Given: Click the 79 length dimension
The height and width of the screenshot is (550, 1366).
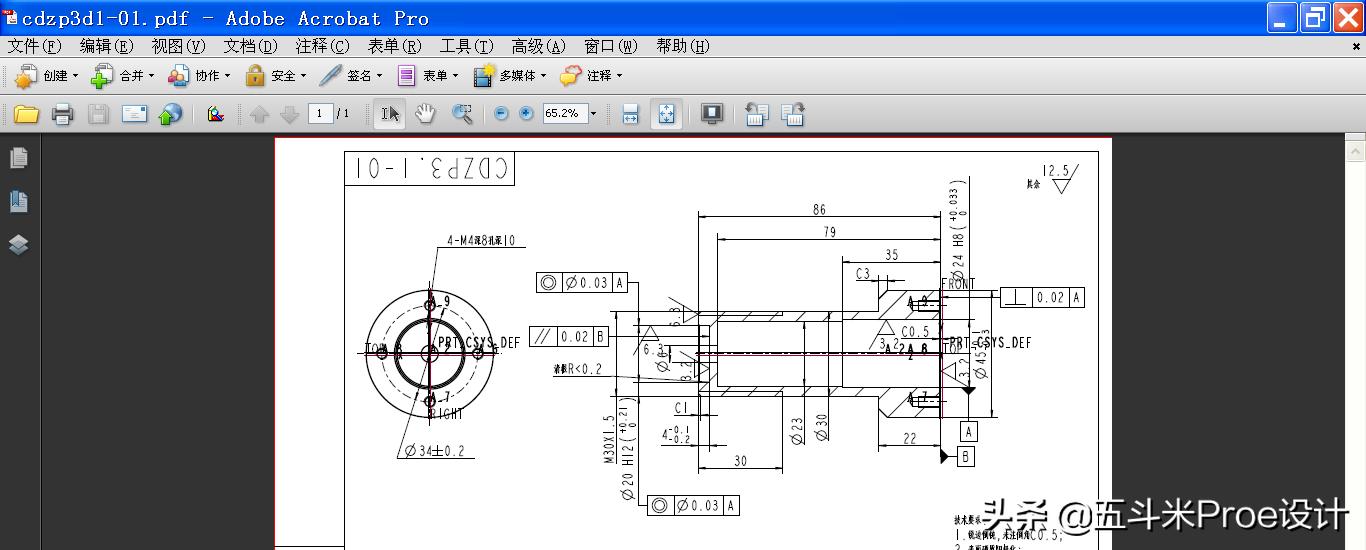Looking at the screenshot, I should 829,232.
